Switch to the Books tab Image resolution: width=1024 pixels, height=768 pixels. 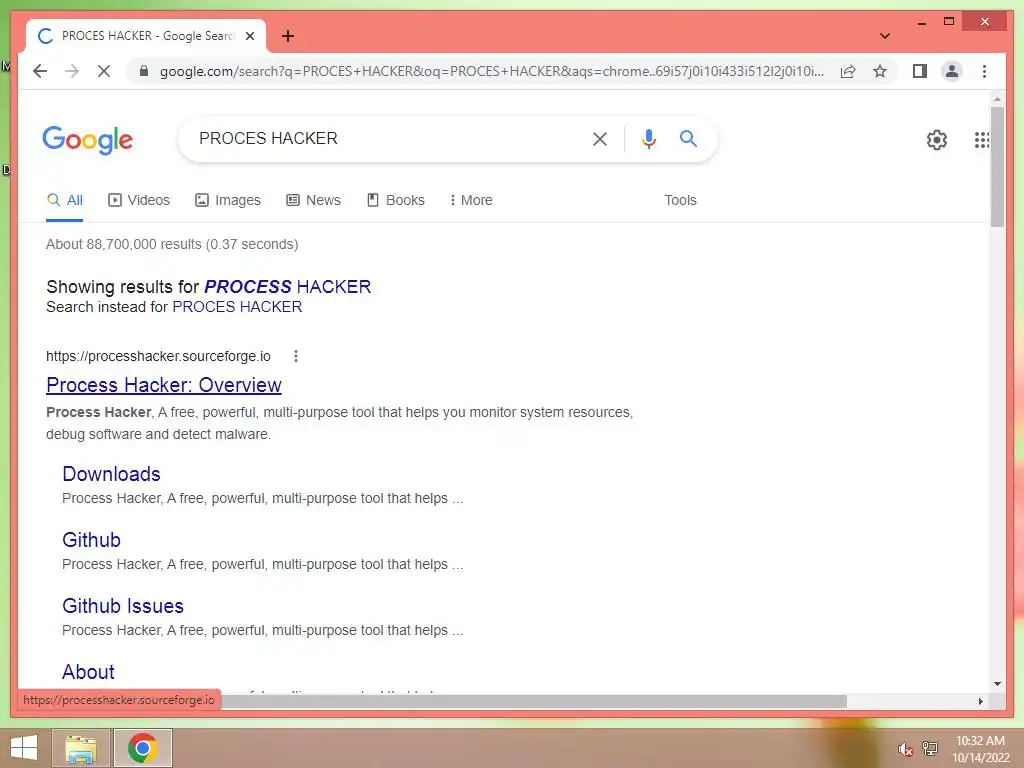pyautogui.click(x=396, y=200)
